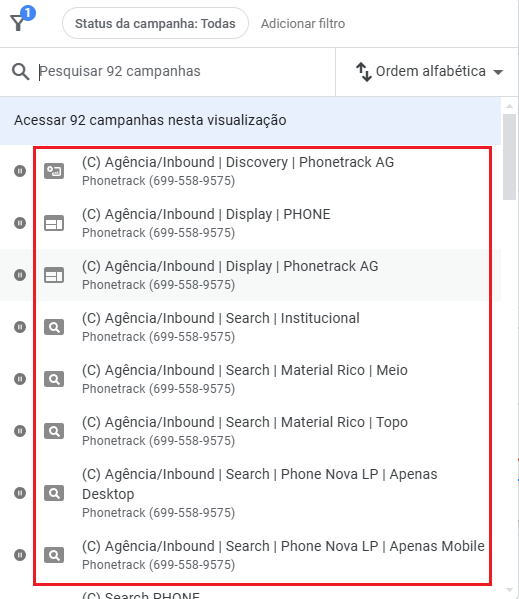Screen dimensions: 519x599
Task: Click paused status icon for Material Rico | Topo
Action: point(20,431)
